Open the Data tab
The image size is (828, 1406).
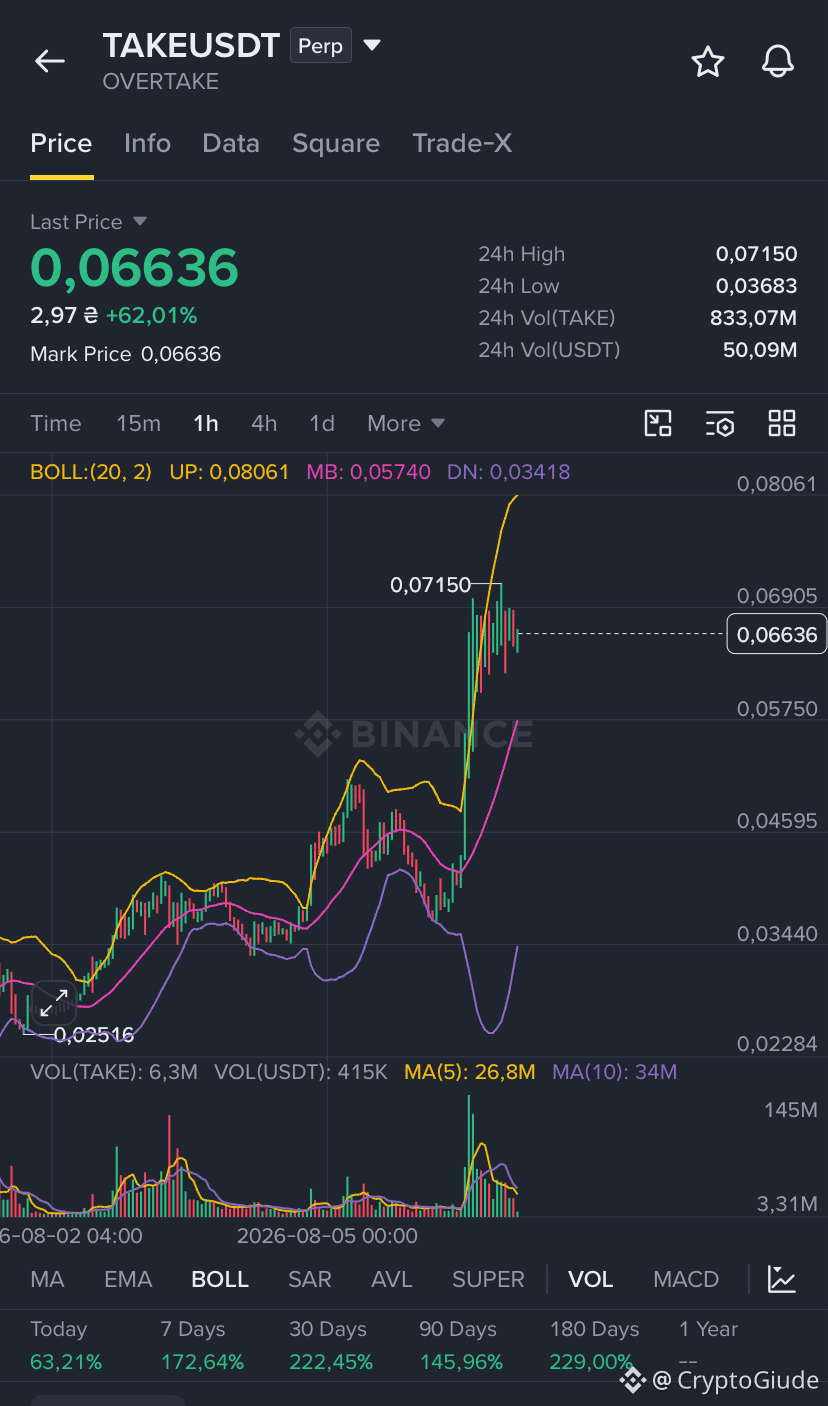(231, 143)
